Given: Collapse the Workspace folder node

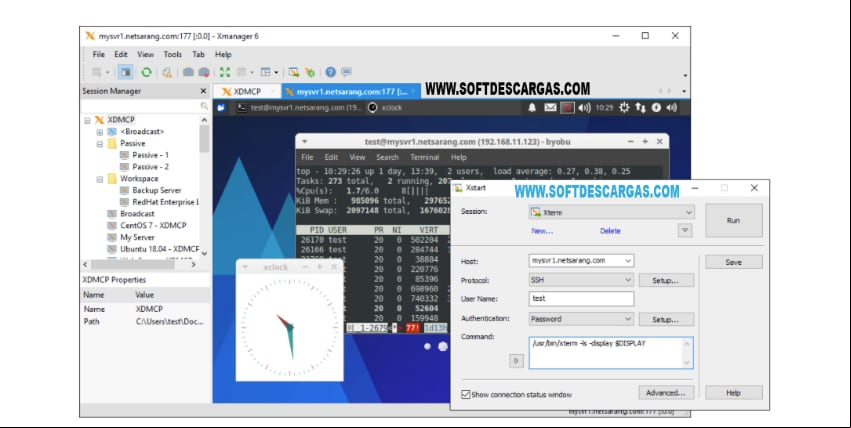Looking at the screenshot, I should (x=99, y=179).
